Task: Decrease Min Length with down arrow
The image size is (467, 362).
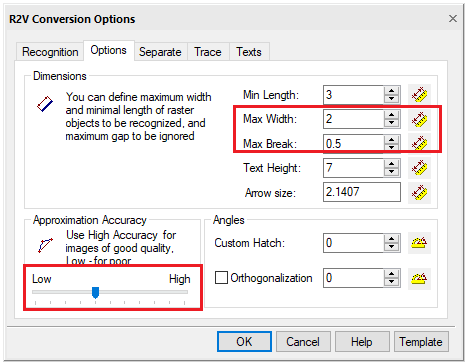Action: point(392,99)
